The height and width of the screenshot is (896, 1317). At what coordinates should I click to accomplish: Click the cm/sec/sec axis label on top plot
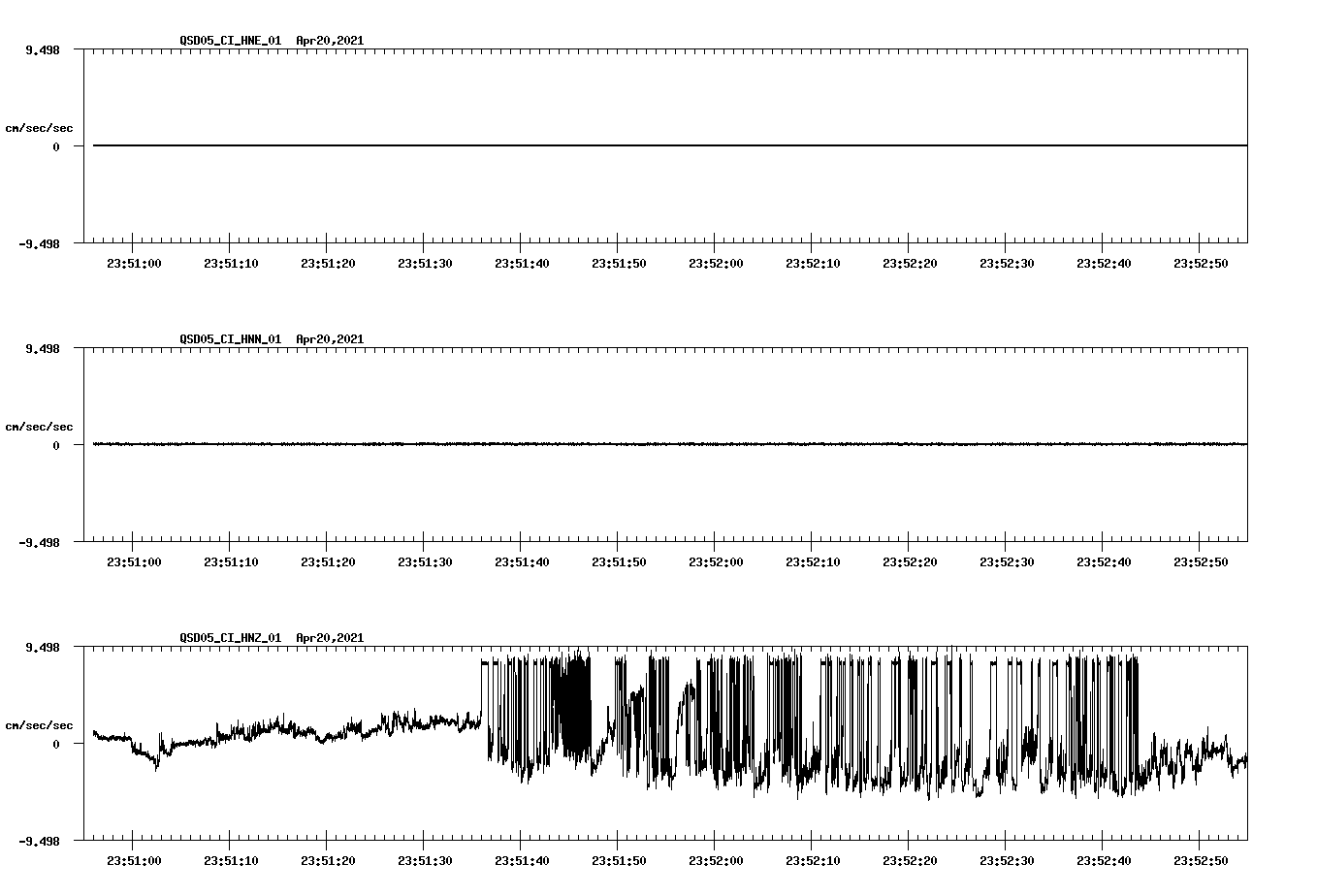40,125
